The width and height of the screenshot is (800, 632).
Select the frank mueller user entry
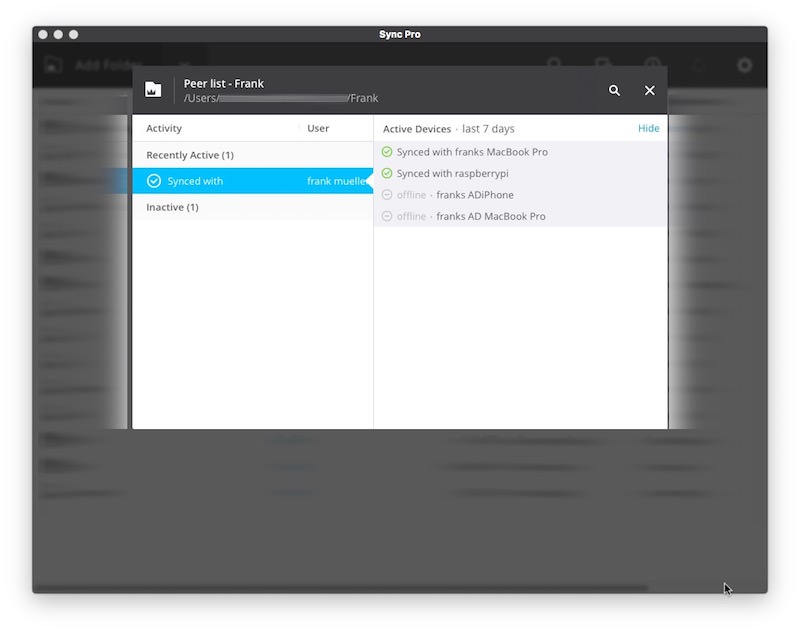coord(336,181)
